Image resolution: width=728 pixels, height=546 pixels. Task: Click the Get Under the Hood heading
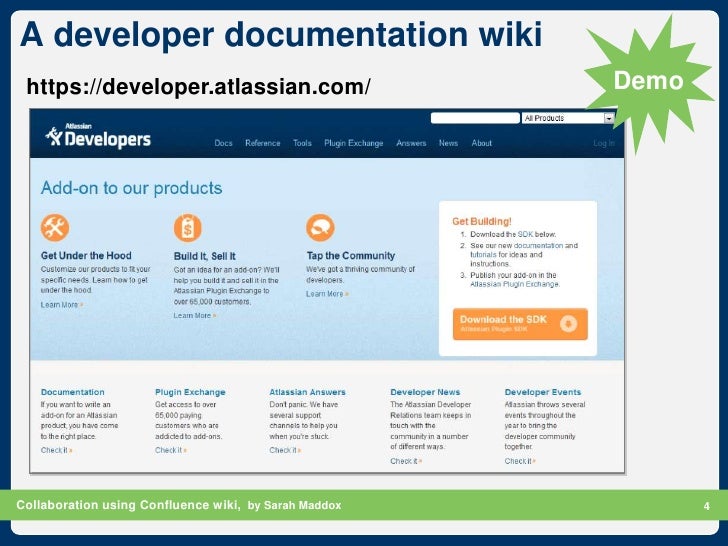86,255
